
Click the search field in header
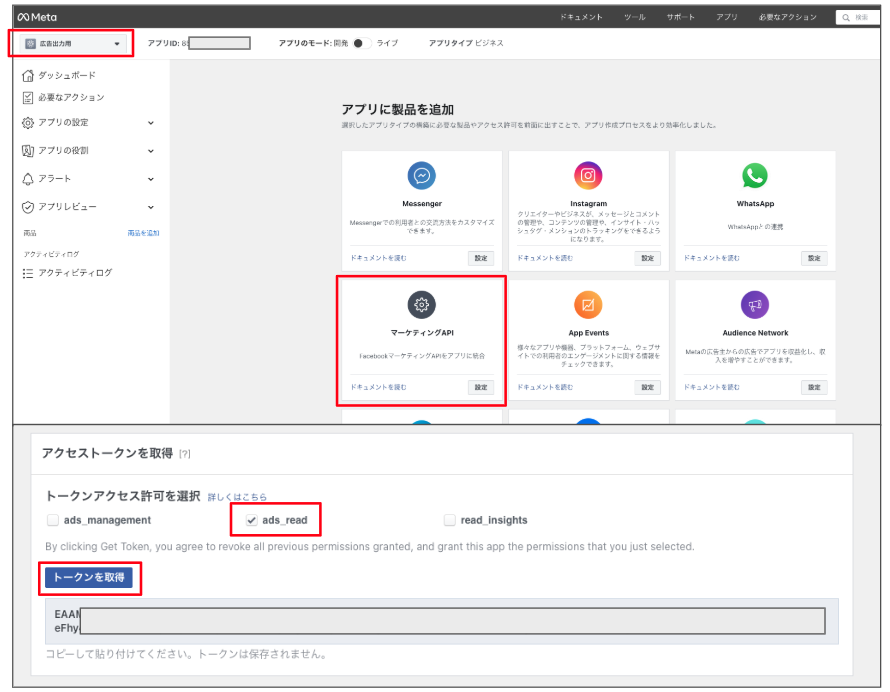click(859, 17)
